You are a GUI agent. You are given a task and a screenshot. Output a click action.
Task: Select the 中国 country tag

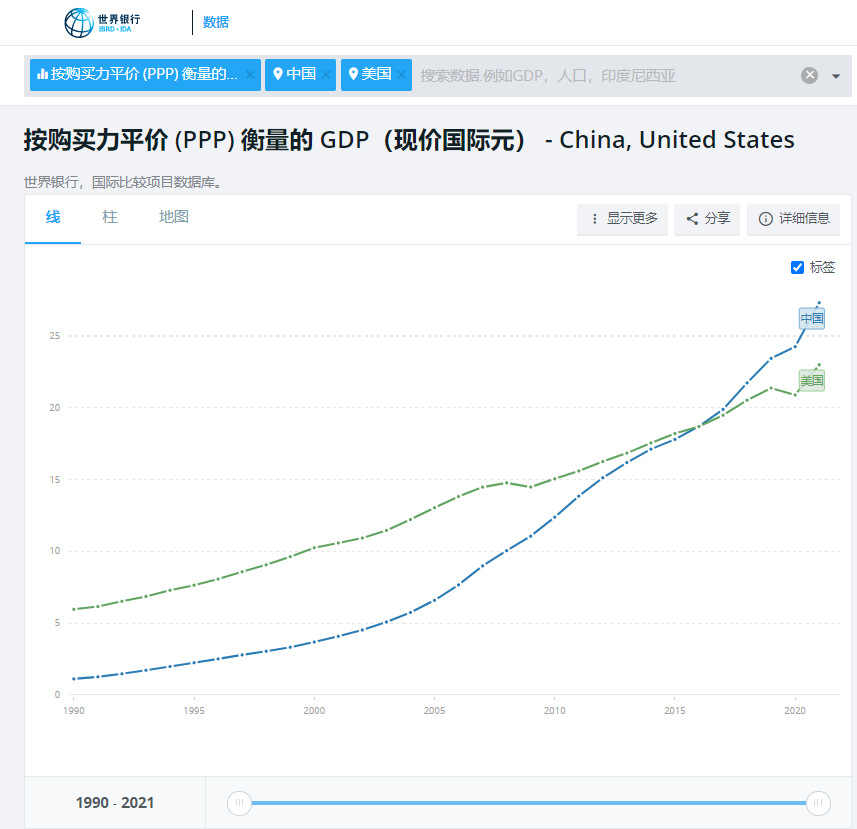point(301,75)
